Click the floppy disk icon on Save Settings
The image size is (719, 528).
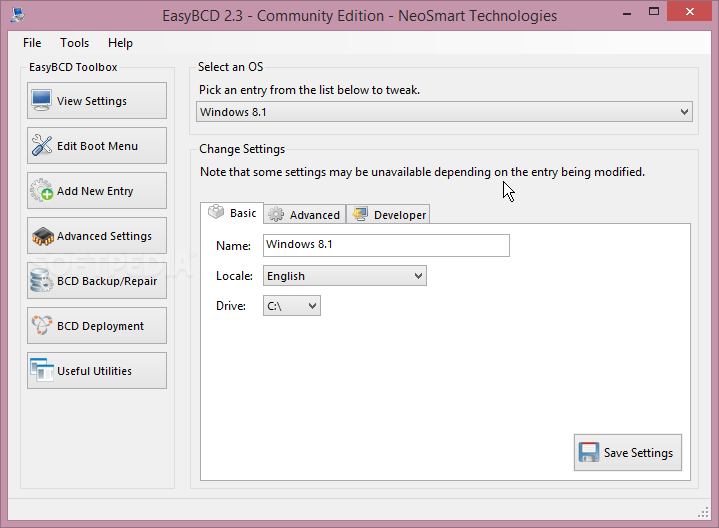coord(589,452)
